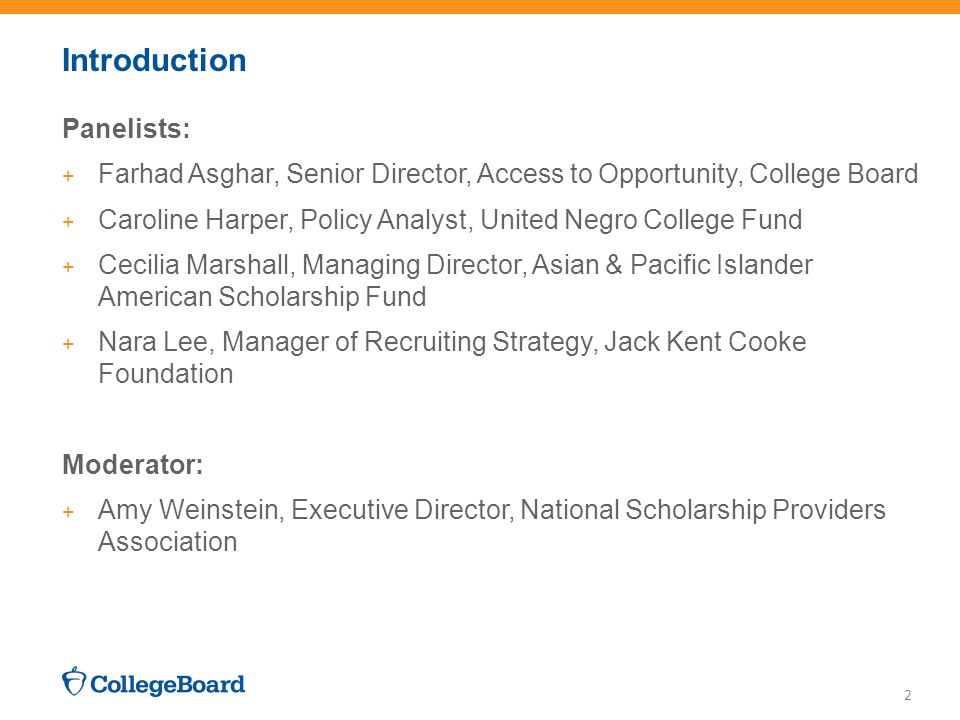Click the plus bullet beside Farhad Asghar
The width and height of the screenshot is (960, 720).
tap(69, 176)
